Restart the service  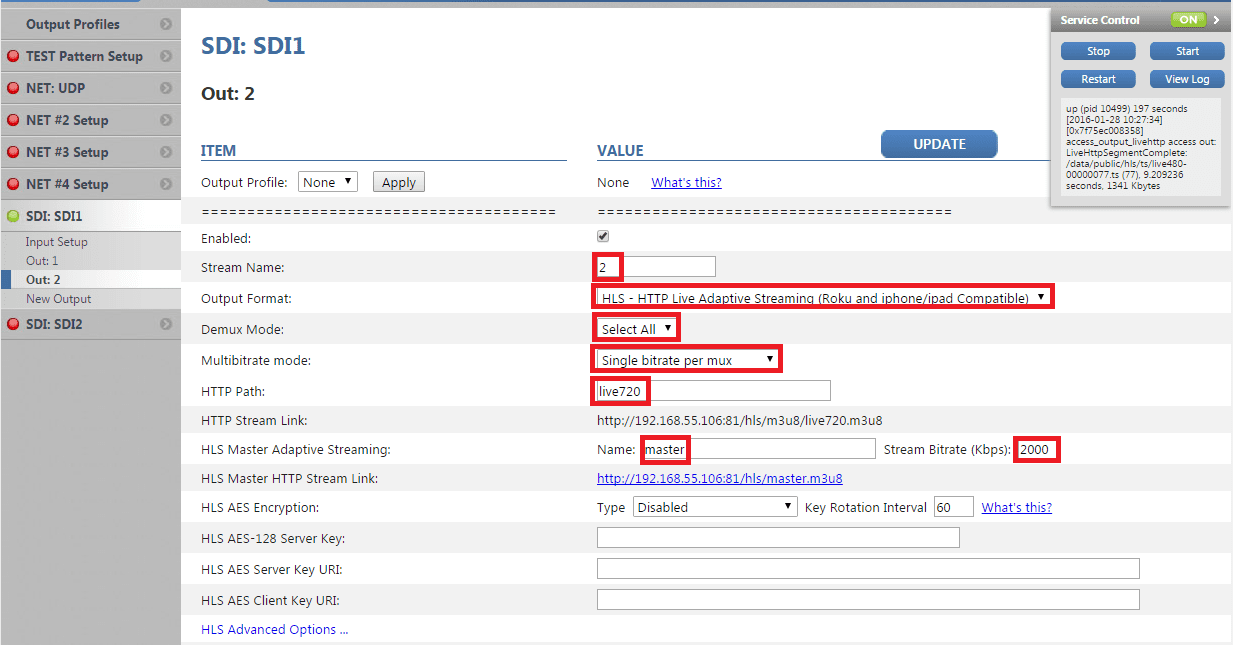coord(1098,79)
